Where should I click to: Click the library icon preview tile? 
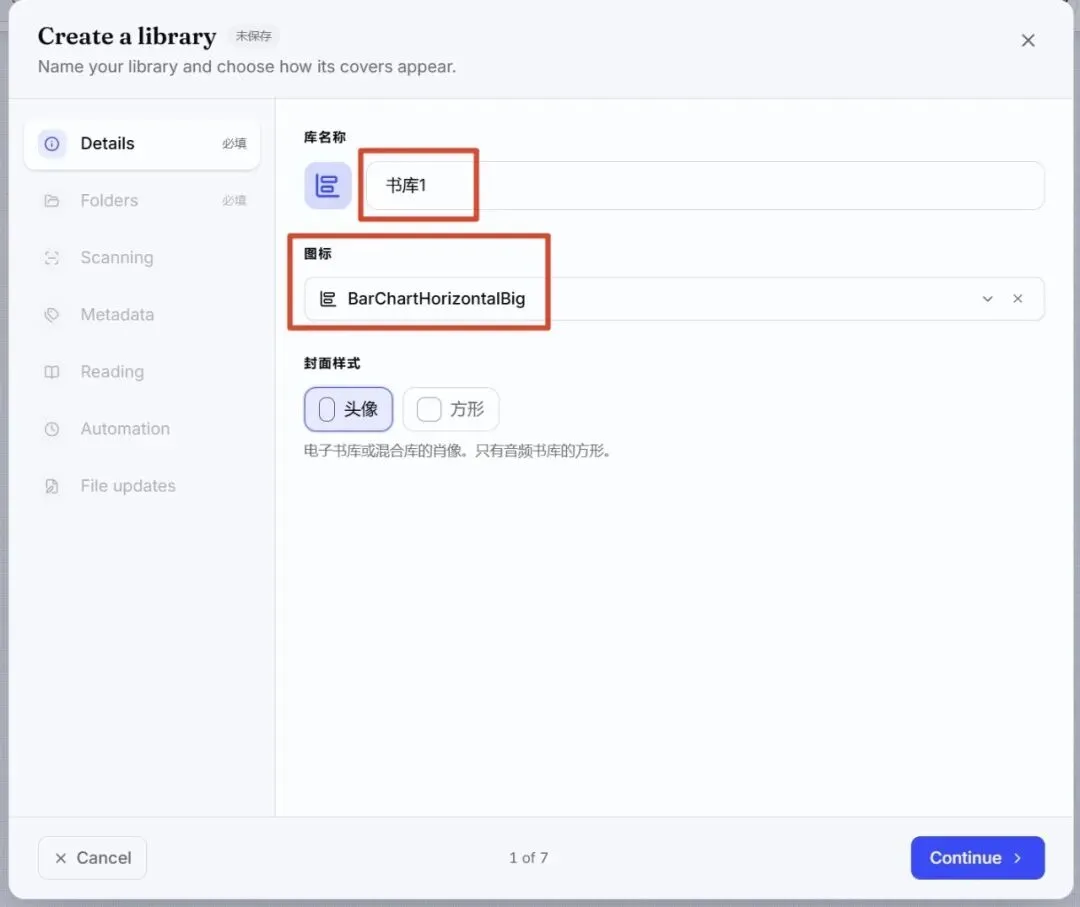(328, 185)
